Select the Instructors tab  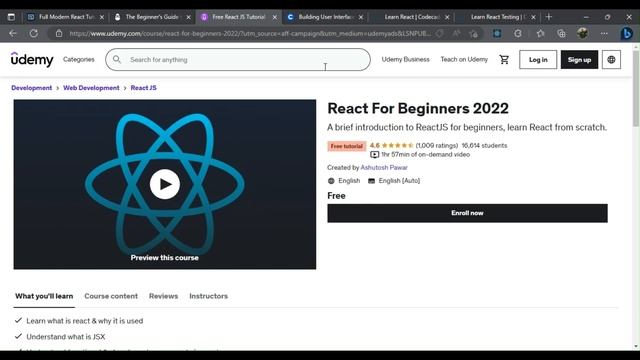click(x=209, y=296)
